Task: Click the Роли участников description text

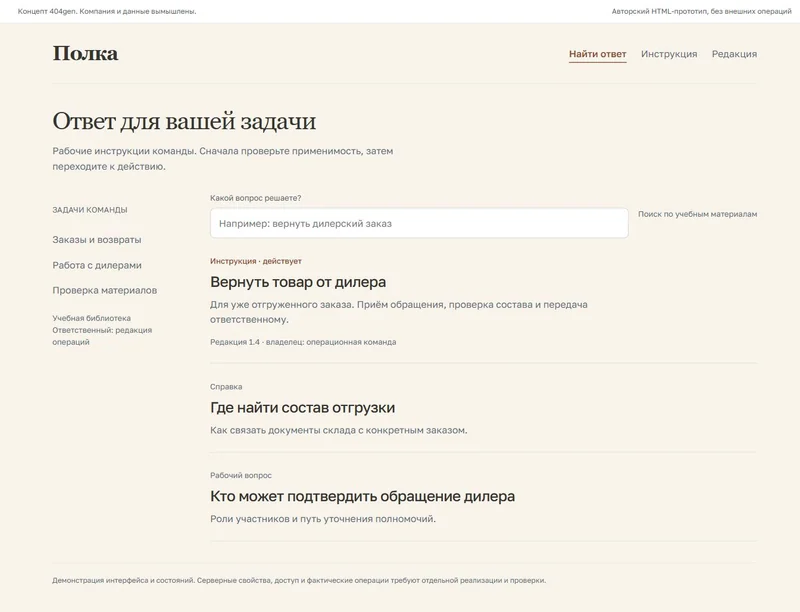Action: tap(323, 519)
